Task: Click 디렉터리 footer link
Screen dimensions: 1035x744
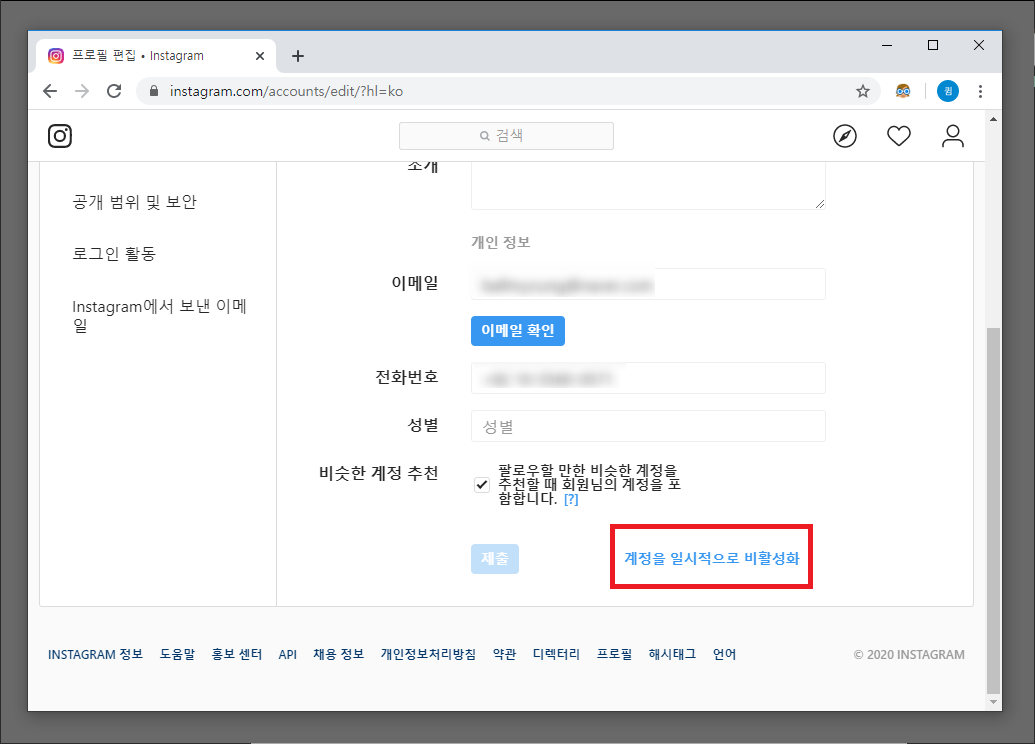Action: 556,654
